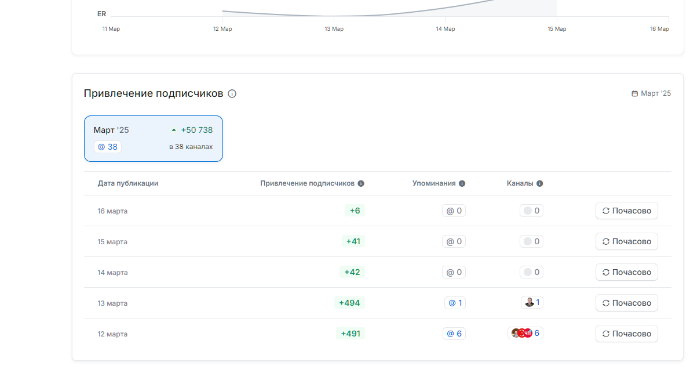The image size is (690, 391).
Task: Click the +50 738 growth value
Action: pyautogui.click(x=197, y=130)
